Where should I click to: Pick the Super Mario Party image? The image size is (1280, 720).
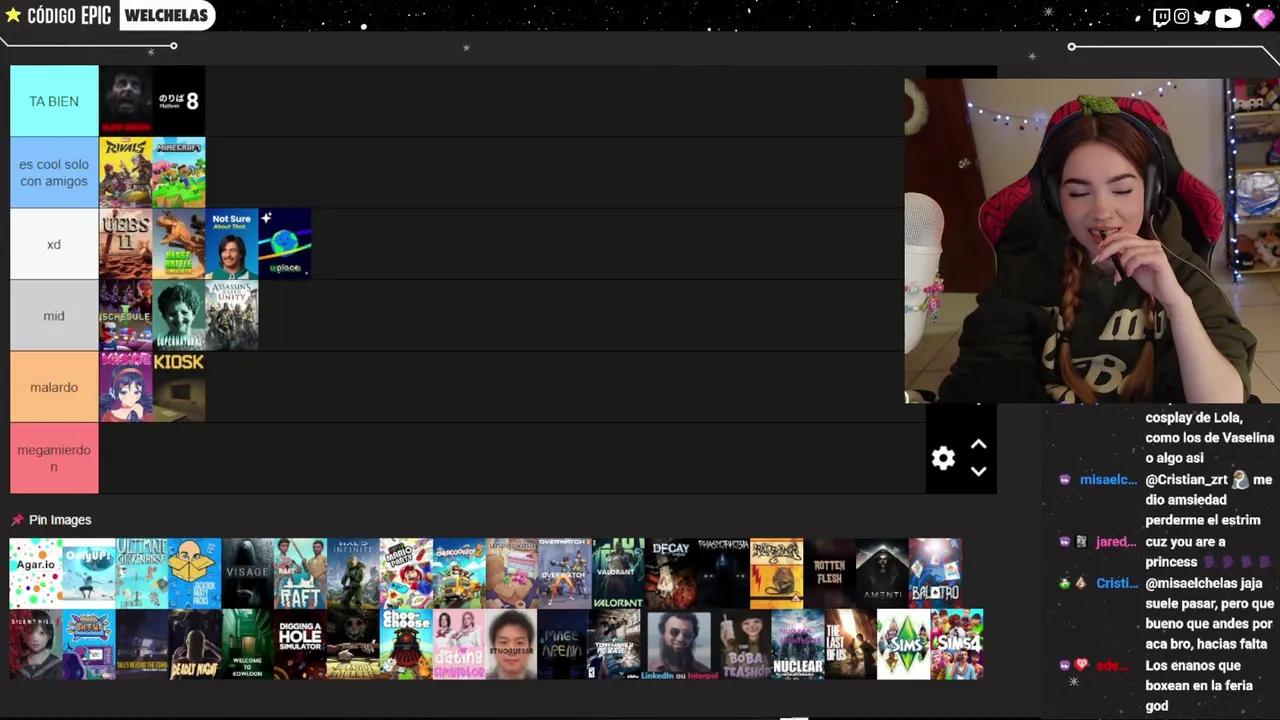click(406, 574)
